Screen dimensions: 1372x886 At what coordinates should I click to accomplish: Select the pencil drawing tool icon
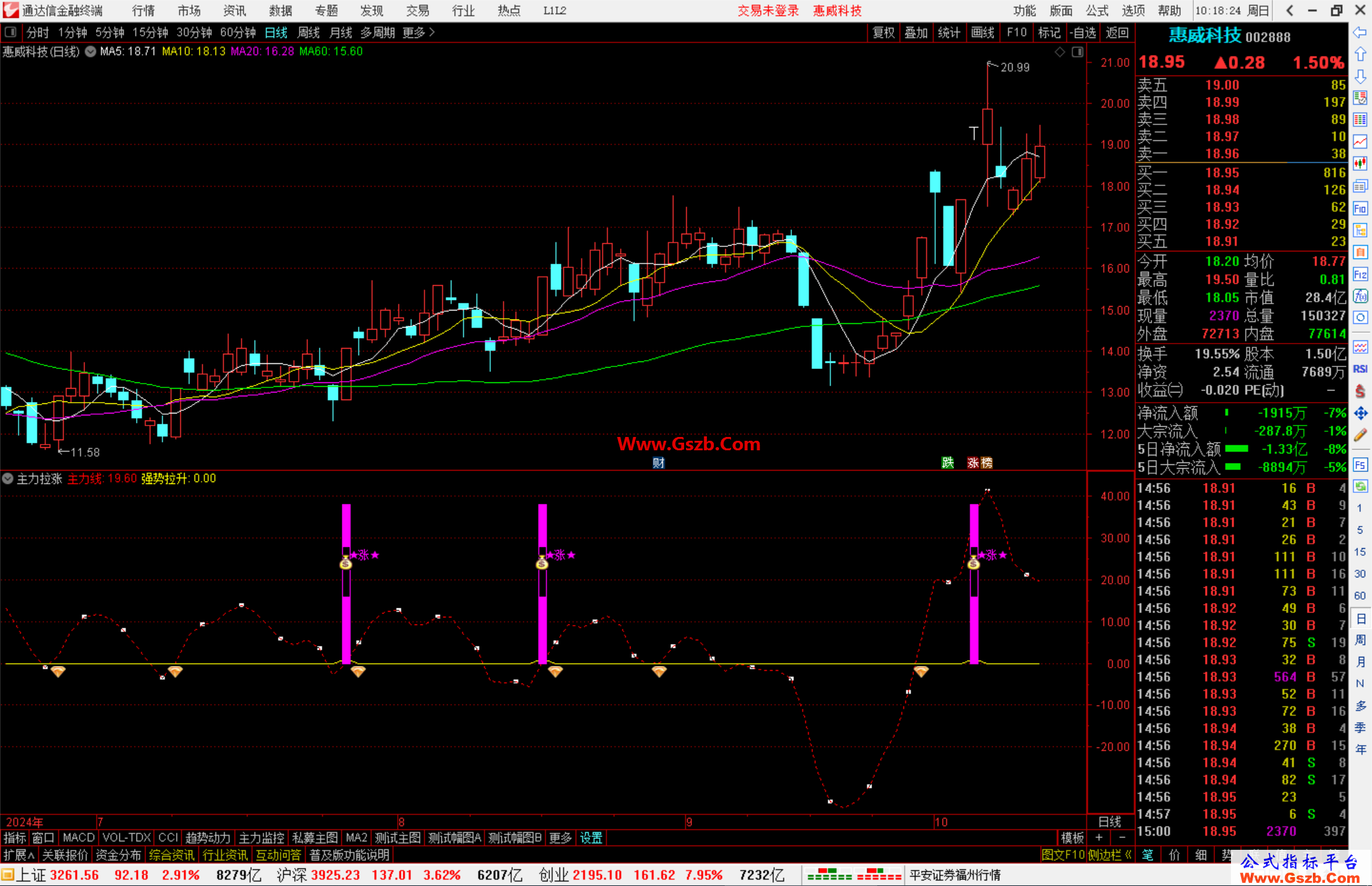click(1360, 436)
